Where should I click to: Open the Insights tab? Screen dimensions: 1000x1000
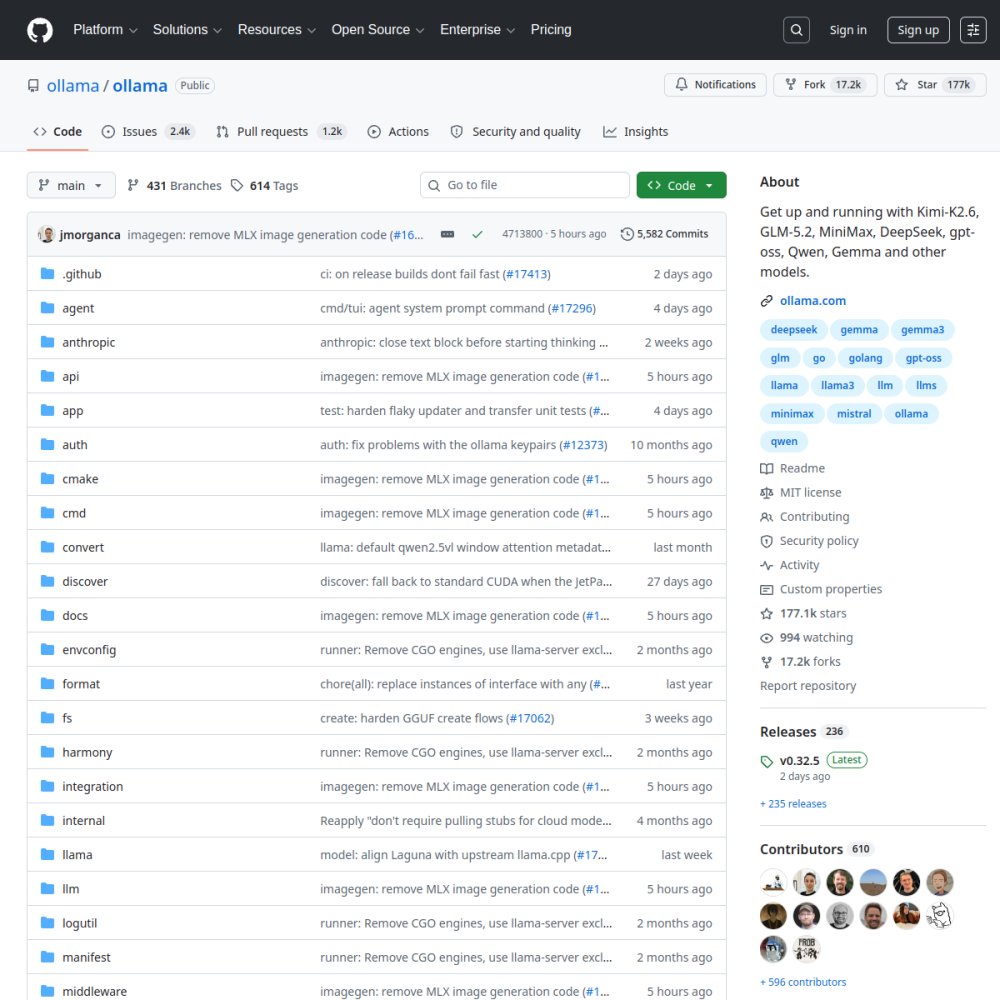coord(635,132)
